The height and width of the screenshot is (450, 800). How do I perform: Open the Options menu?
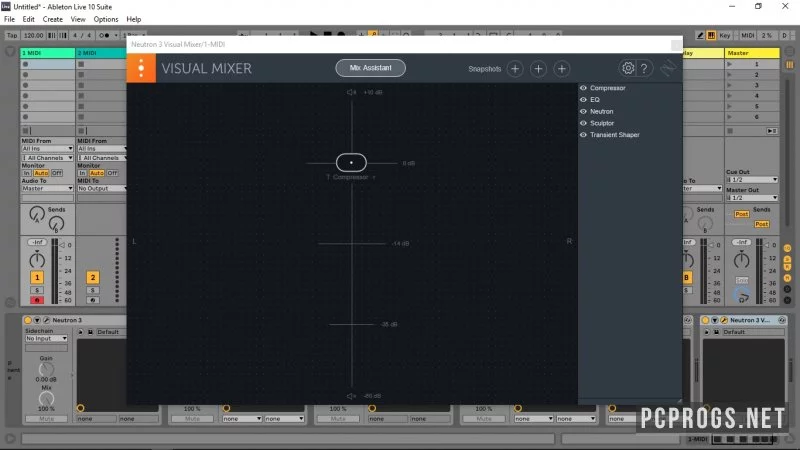[106, 19]
